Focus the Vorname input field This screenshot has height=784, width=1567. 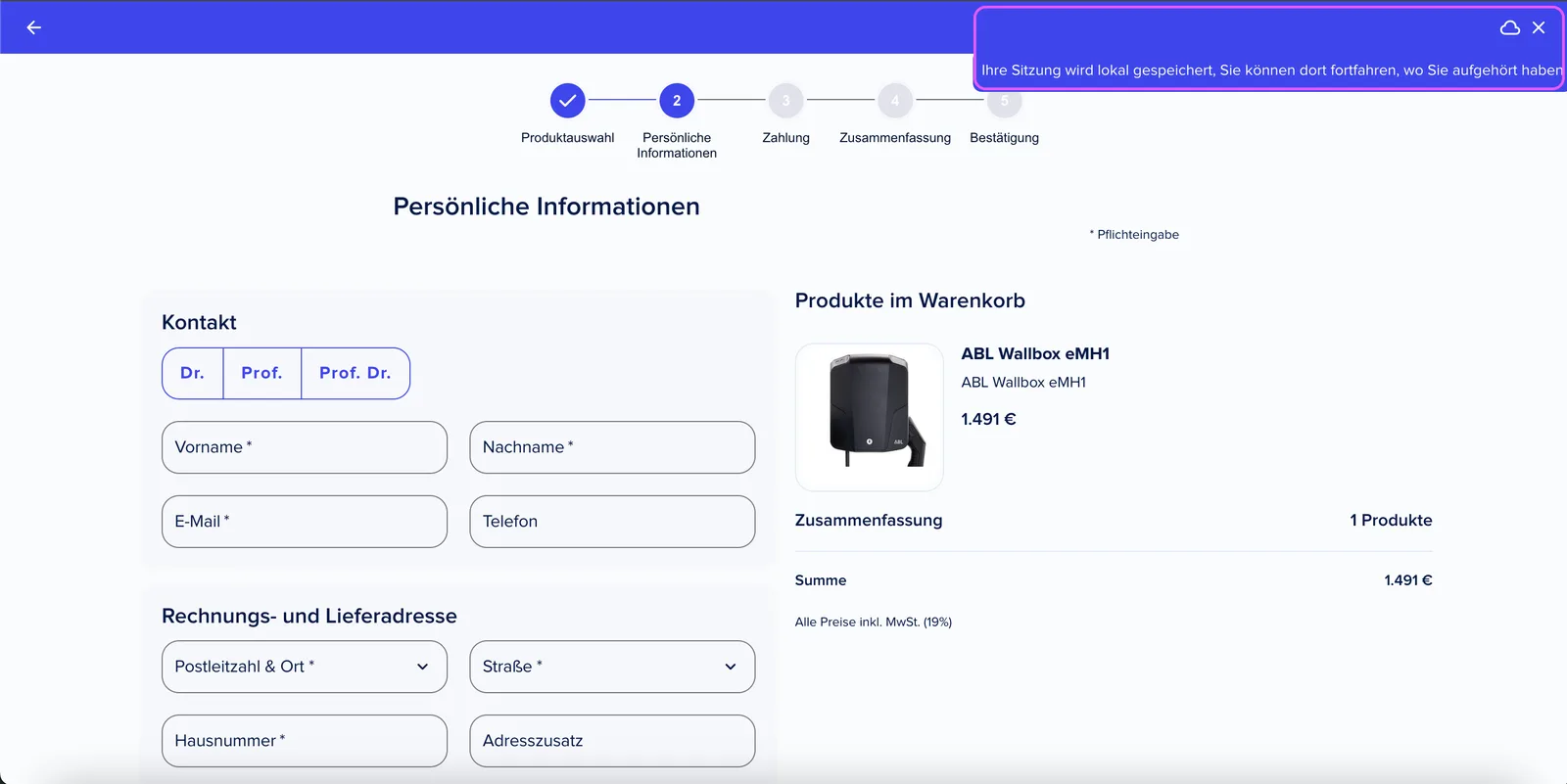click(305, 447)
